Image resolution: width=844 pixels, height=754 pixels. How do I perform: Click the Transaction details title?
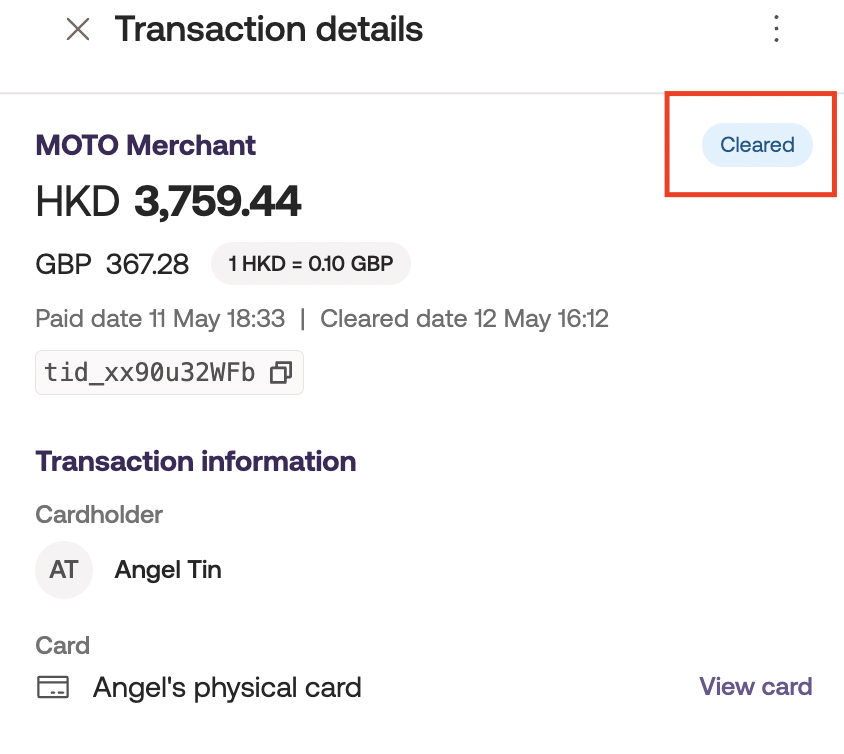[x=269, y=30]
